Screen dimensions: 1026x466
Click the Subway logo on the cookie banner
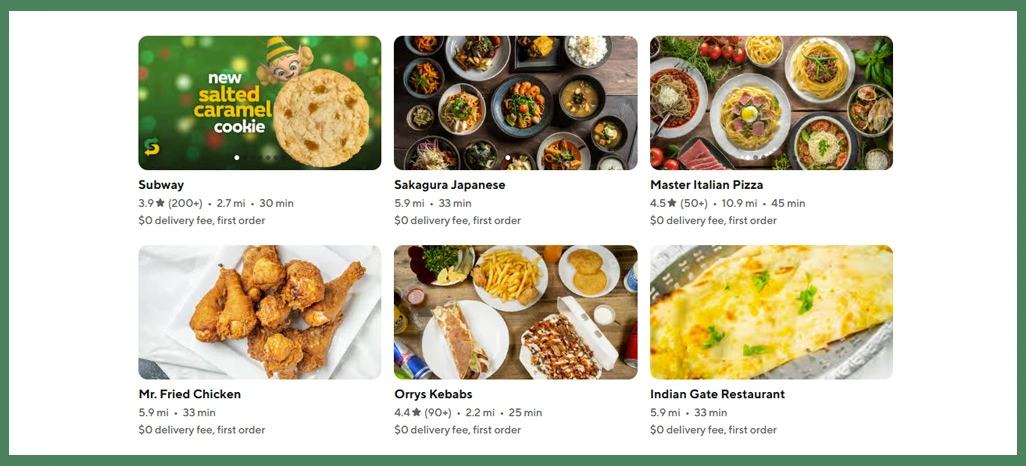point(152,148)
